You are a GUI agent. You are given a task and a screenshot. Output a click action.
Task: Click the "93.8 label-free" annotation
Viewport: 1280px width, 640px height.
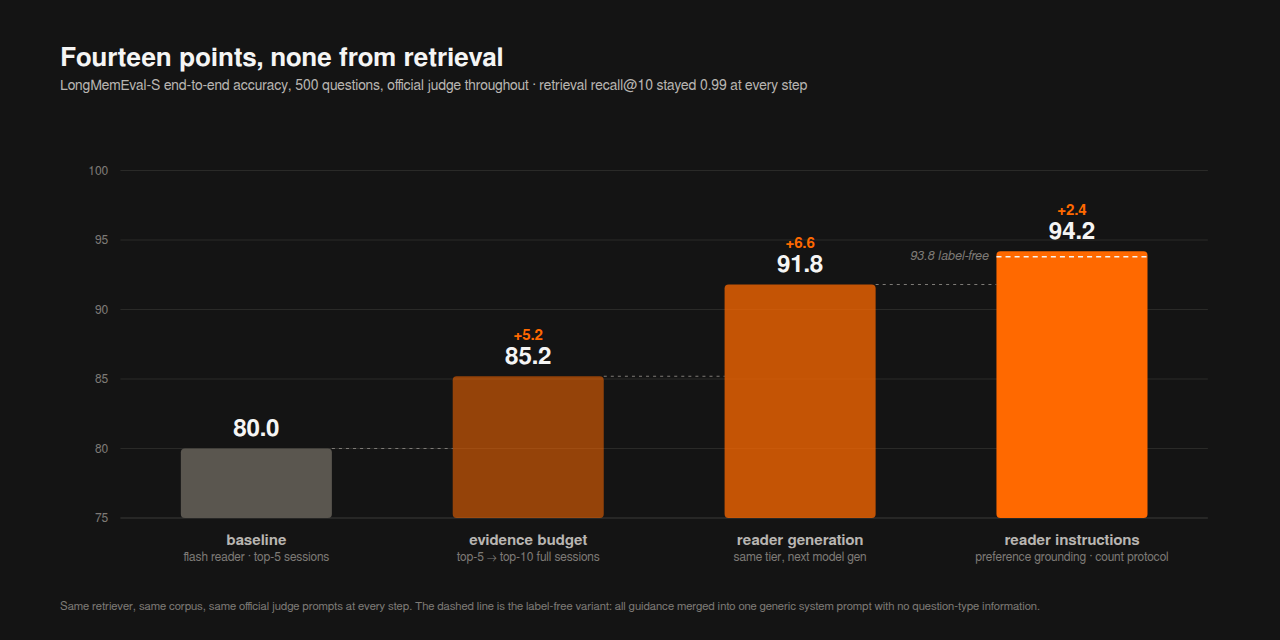click(949, 256)
